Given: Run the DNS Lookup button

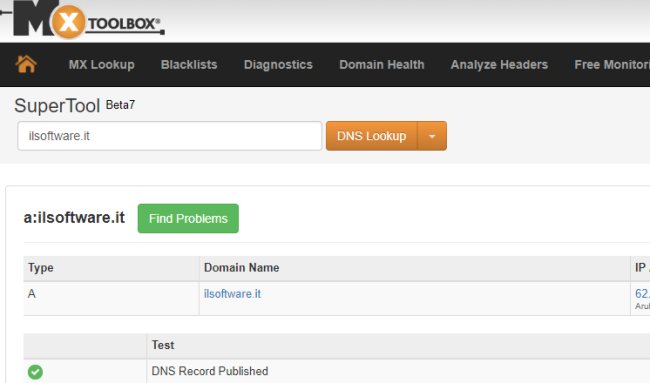Looking at the screenshot, I should pyautogui.click(x=371, y=136).
